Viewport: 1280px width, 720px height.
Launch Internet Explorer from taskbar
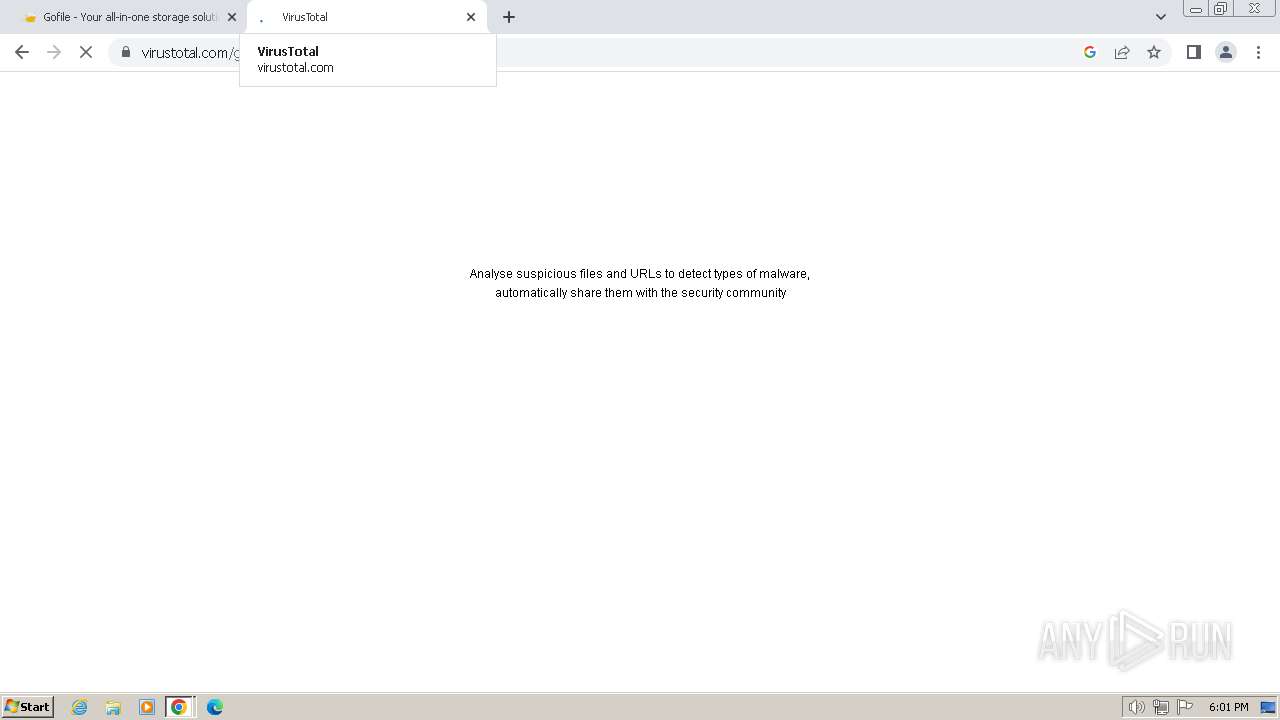click(x=80, y=707)
